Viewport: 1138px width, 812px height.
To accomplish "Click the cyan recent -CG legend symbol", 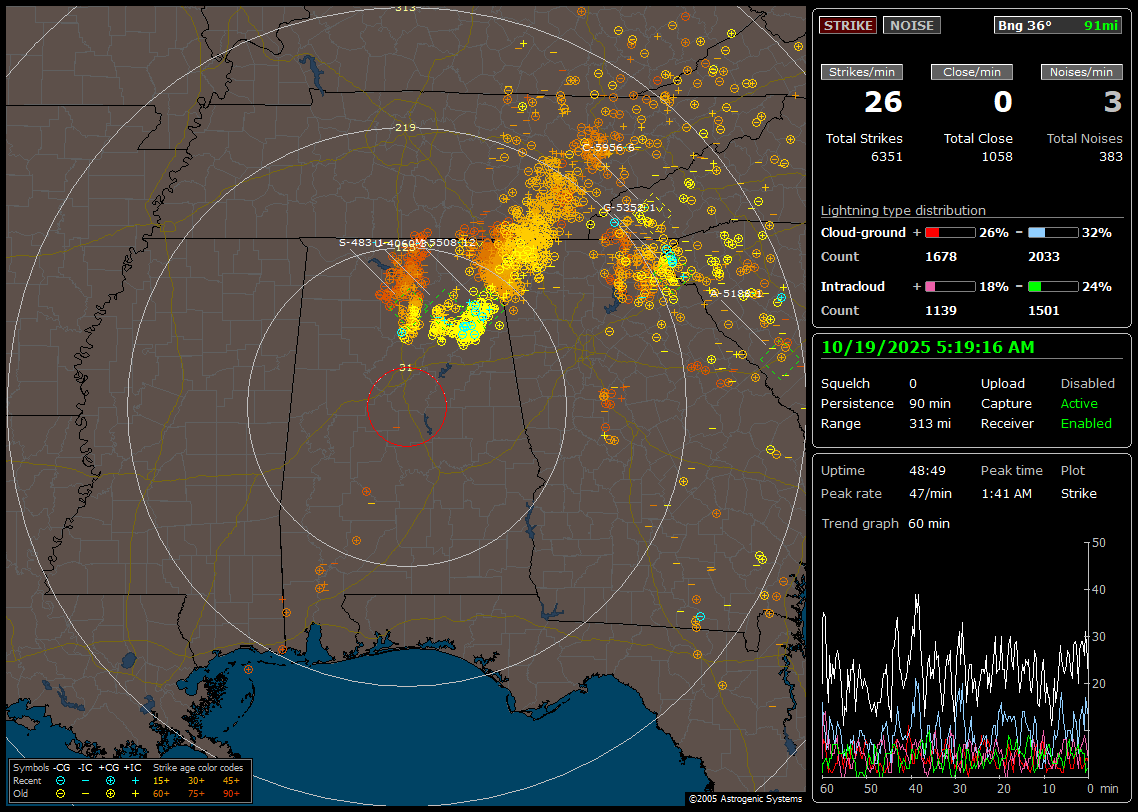I will click(61, 780).
